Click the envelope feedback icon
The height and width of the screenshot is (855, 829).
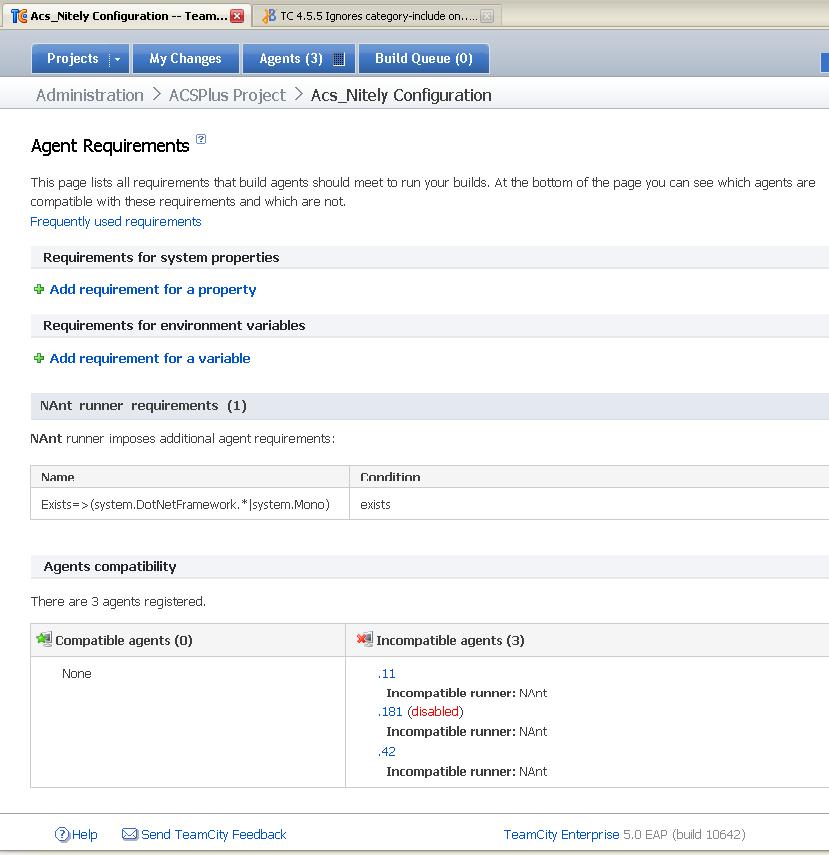pyautogui.click(x=130, y=834)
